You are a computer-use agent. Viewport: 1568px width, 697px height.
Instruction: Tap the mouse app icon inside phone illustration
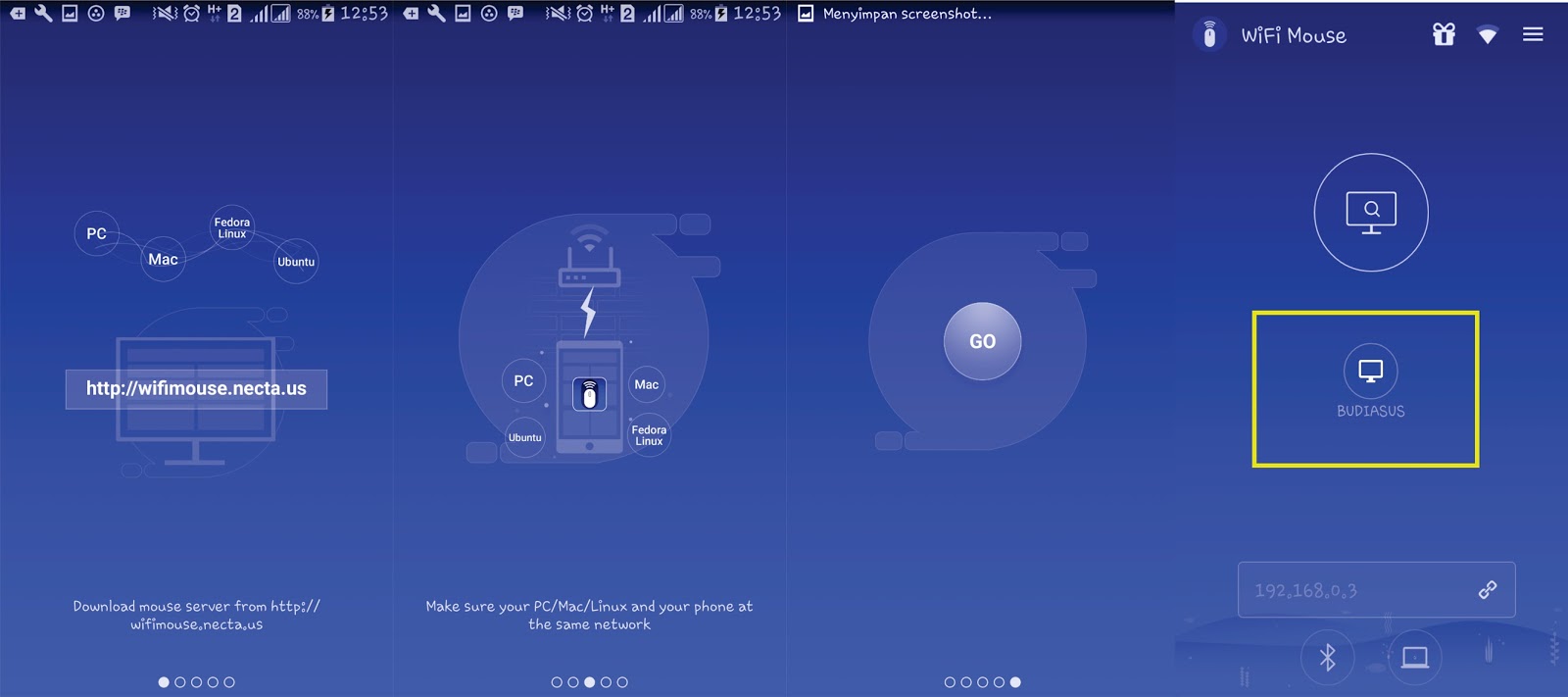589,394
